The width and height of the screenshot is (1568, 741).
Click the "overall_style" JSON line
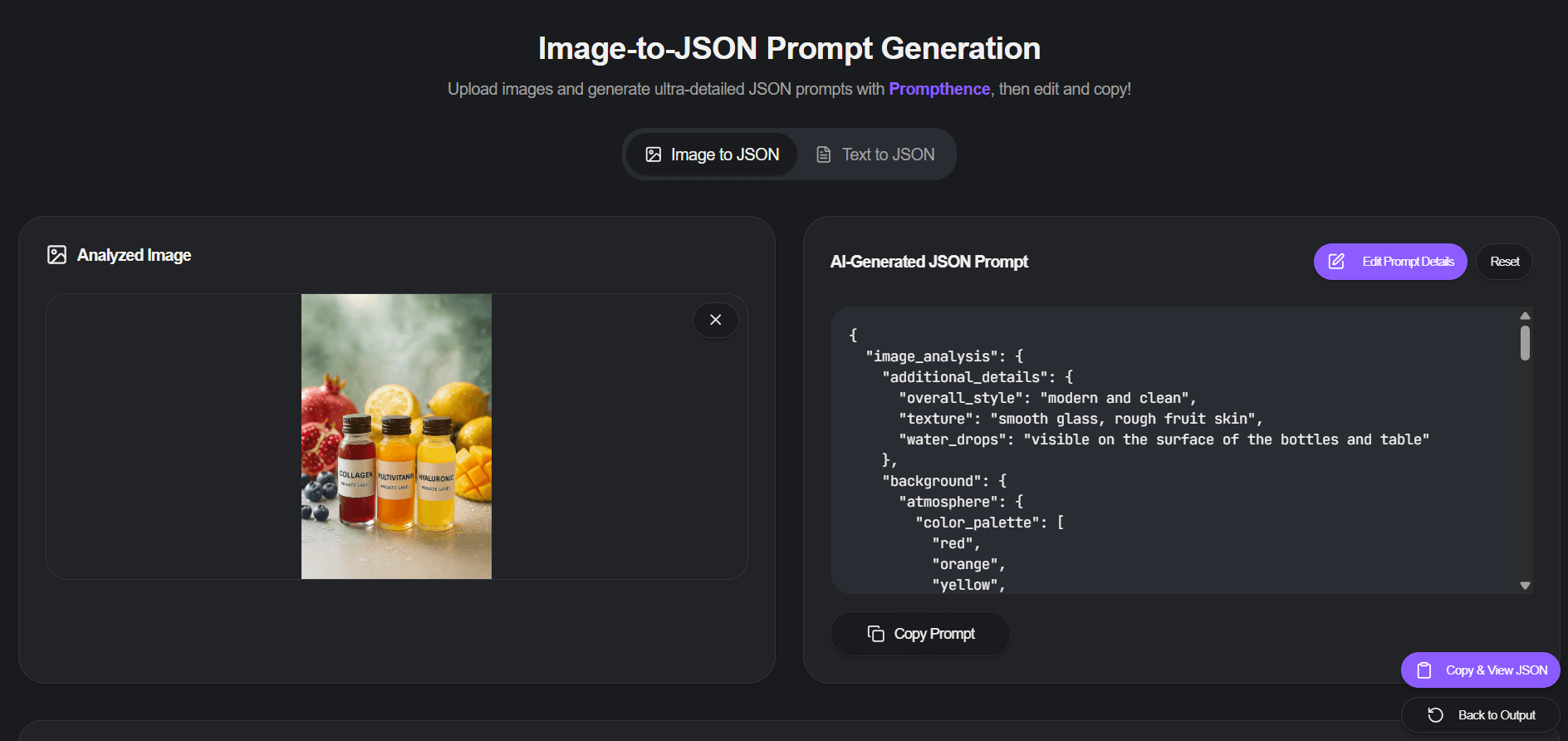pos(1047,398)
